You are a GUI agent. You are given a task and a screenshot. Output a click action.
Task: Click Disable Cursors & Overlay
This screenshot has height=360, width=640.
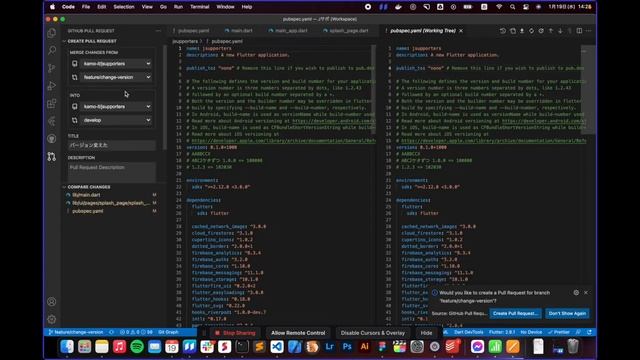point(373,333)
